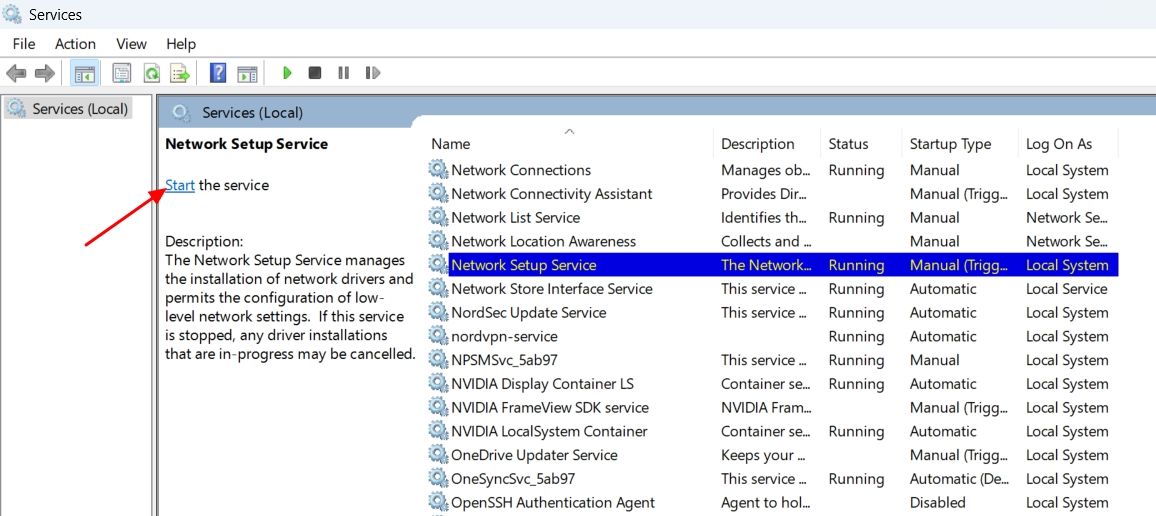Select the Network Connections service row
The height and width of the screenshot is (516, 1156).
pos(772,170)
